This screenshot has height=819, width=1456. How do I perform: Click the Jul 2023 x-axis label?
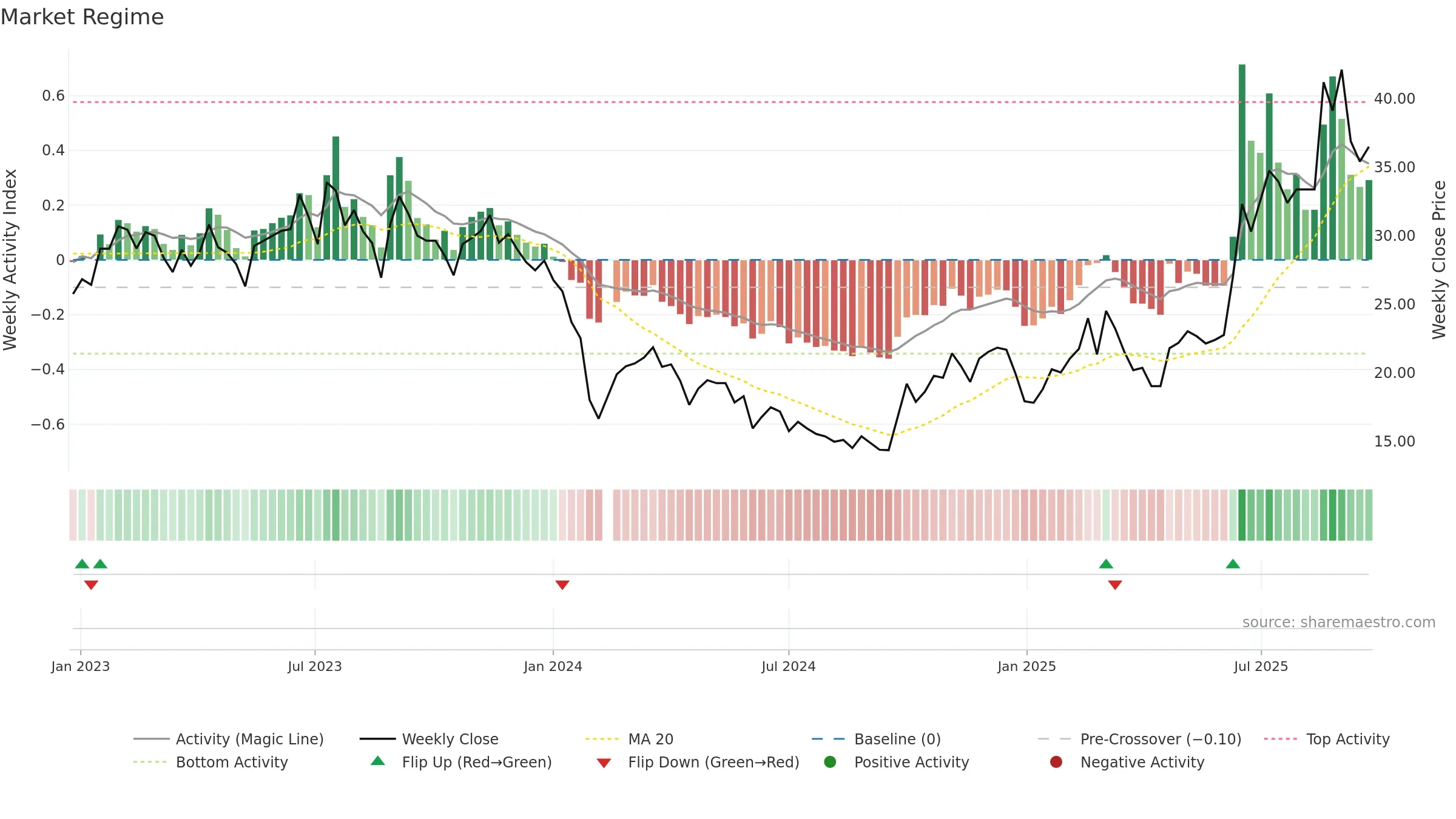(315, 667)
